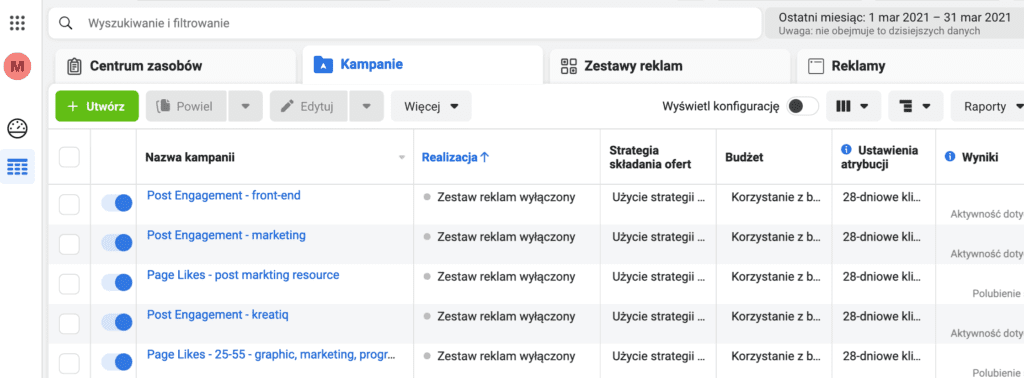The width and height of the screenshot is (1024, 378).
Task: Toggle Wyświetl konfigurację switch
Action: 802,106
